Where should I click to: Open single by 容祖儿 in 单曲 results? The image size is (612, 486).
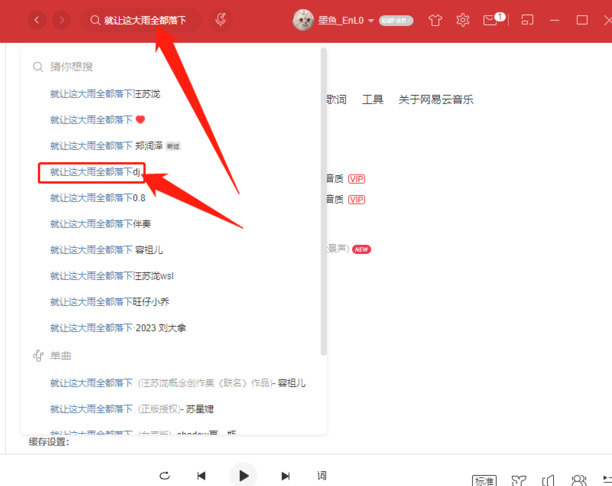[x=178, y=383]
